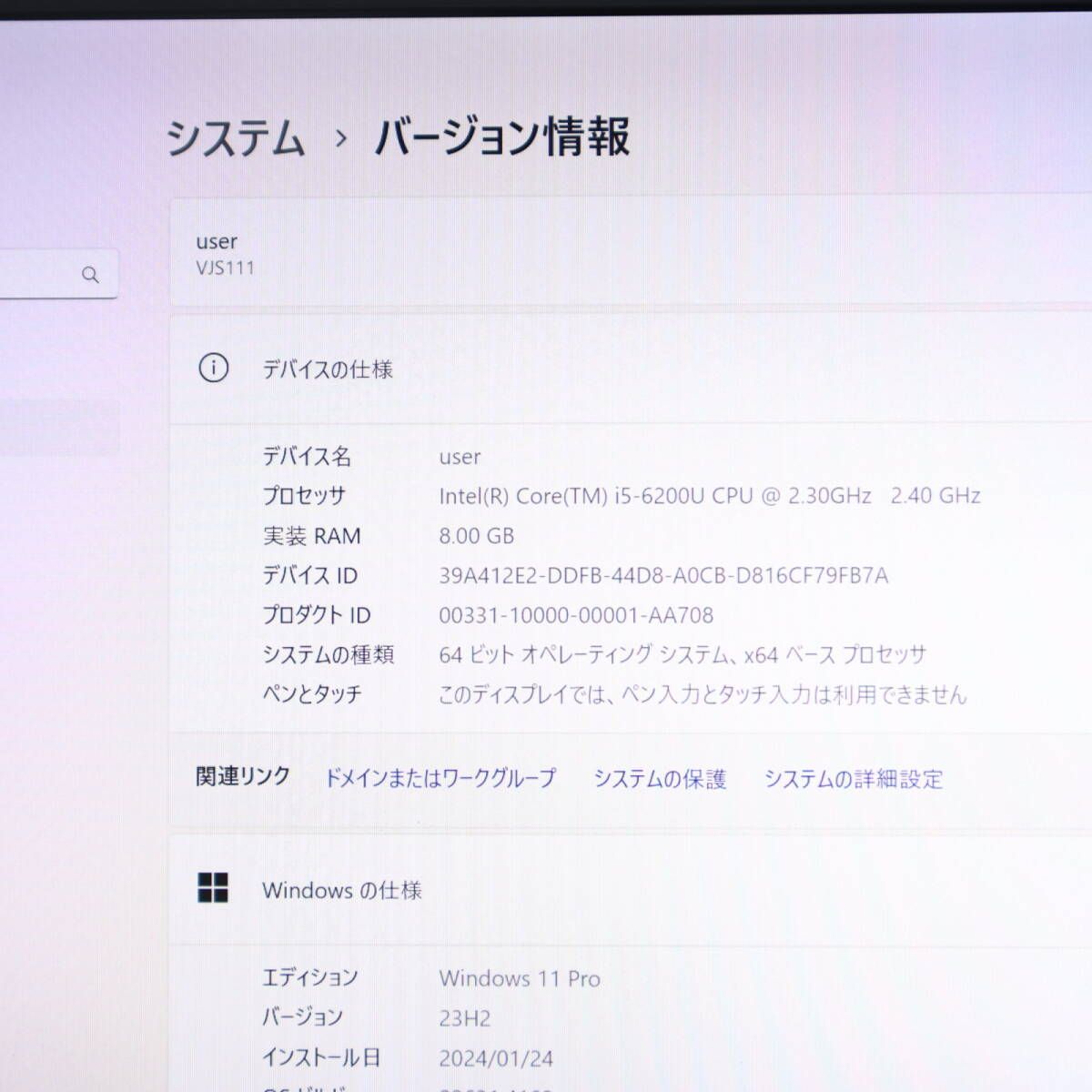Click the インストール日 label
Viewport: 1092px width, 1092px height.
(x=321, y=1057)
